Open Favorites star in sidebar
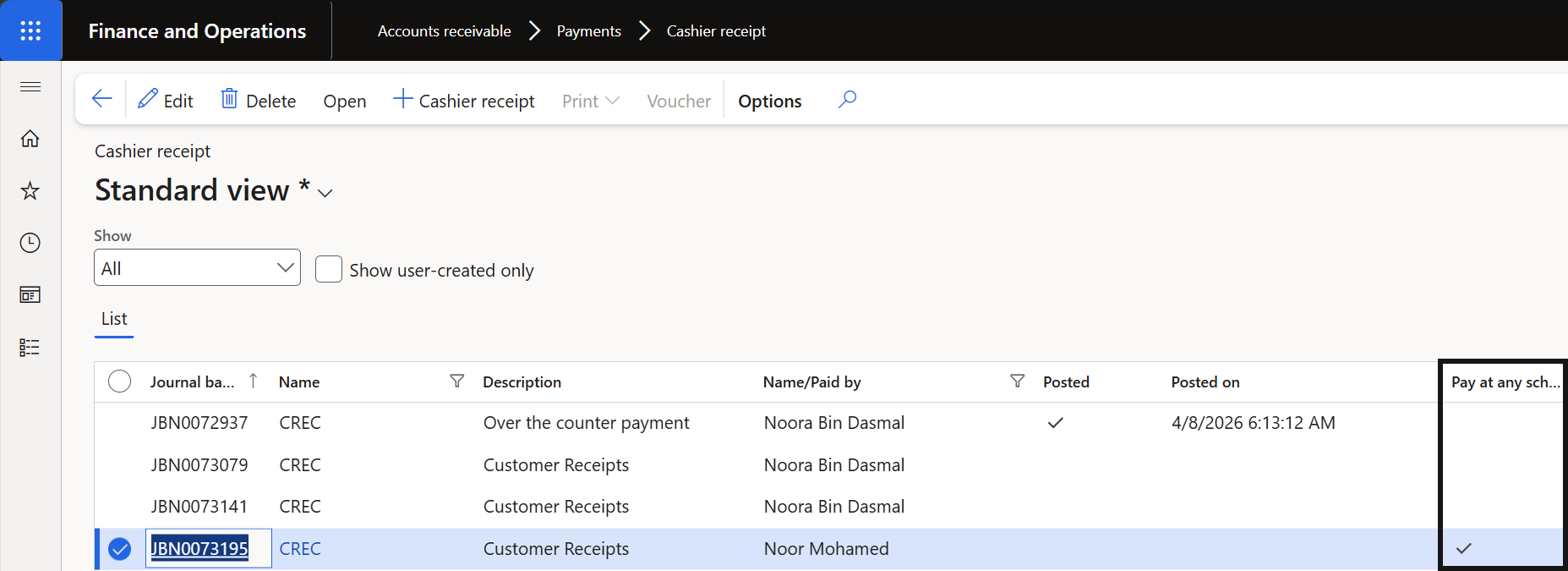Screen dimensions: 1568x571 coord(30,191)
